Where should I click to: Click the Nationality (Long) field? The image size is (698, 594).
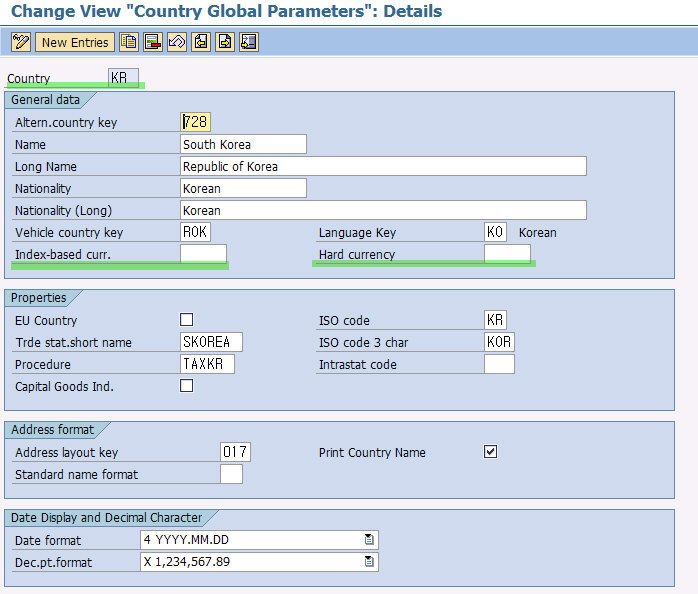point(383,210)
